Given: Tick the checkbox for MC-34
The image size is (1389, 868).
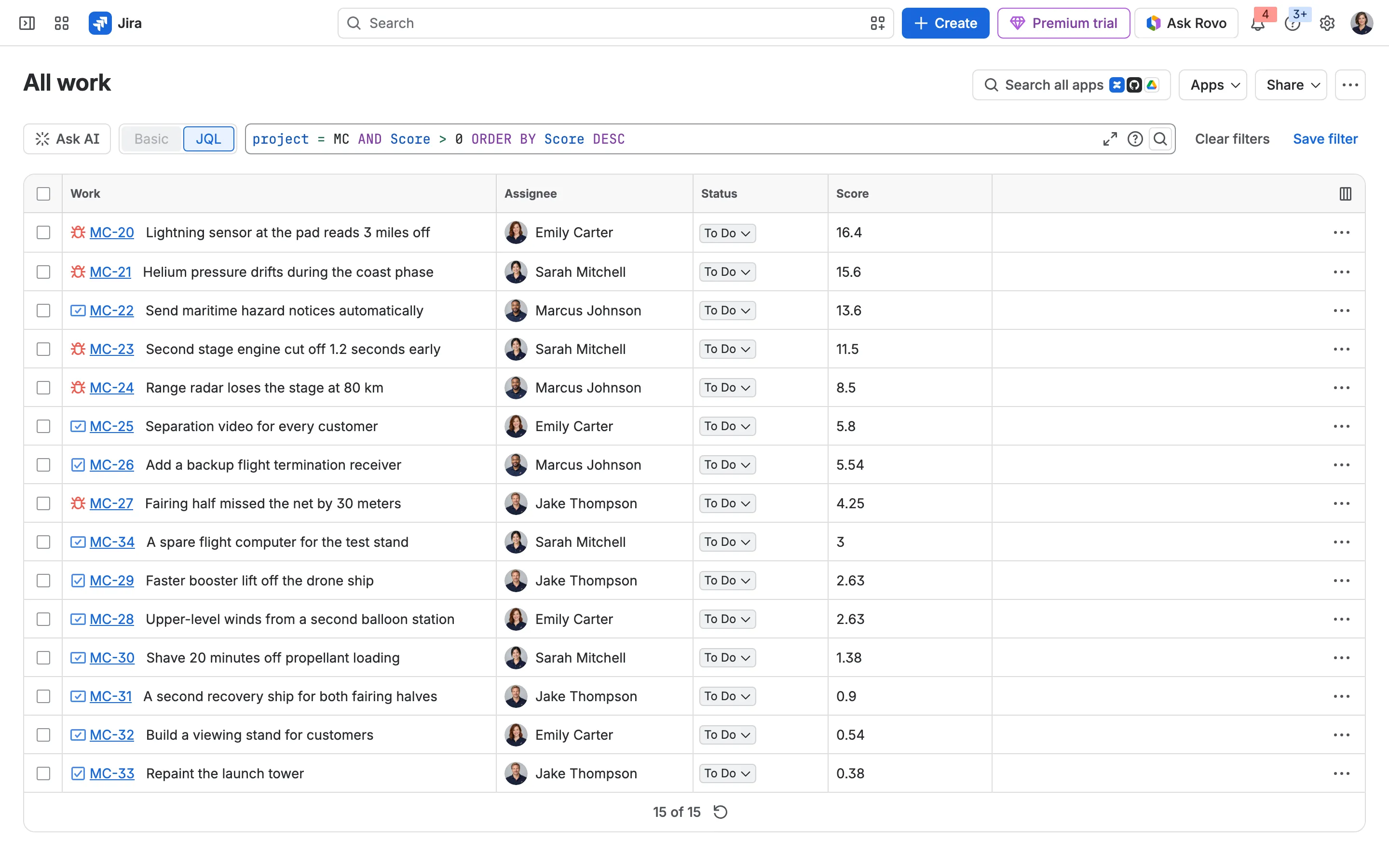Looking at the screenshot, I should tap(43, 542).
